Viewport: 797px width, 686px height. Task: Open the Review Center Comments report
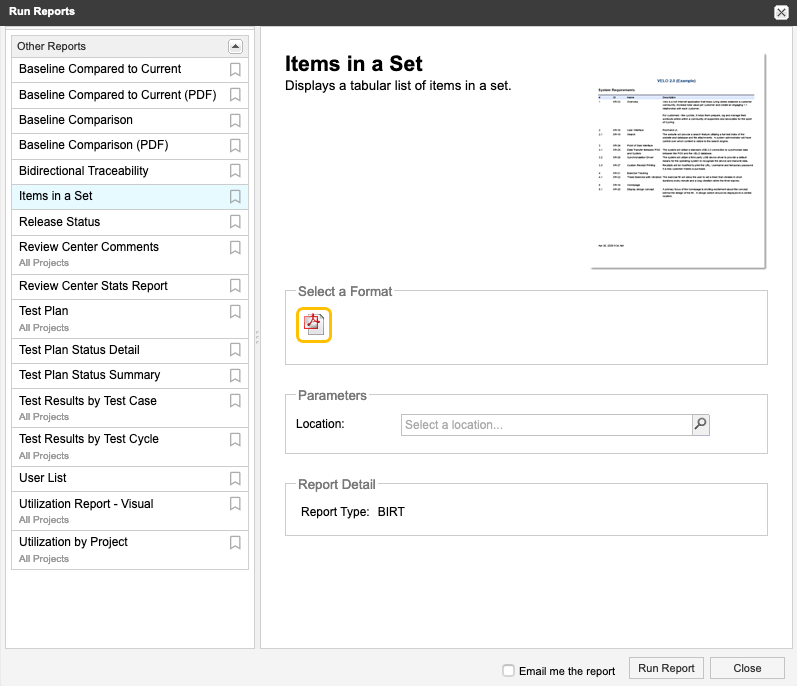coord(130,255)
